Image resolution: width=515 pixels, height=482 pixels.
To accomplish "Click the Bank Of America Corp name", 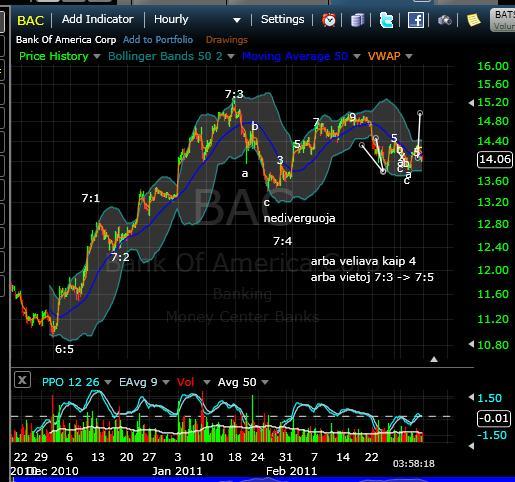I will [66, 40].
